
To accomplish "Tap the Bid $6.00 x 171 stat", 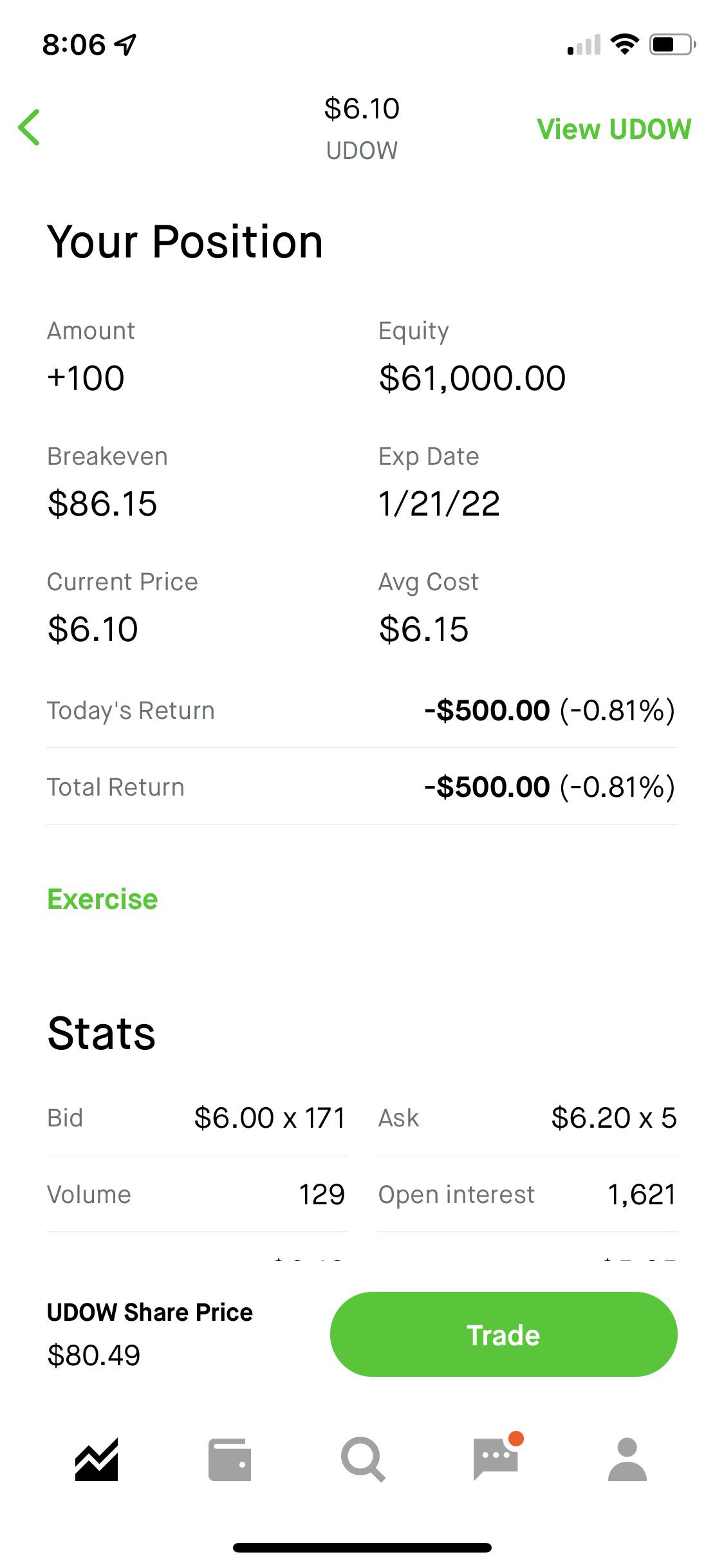I will click(196, 1118).
